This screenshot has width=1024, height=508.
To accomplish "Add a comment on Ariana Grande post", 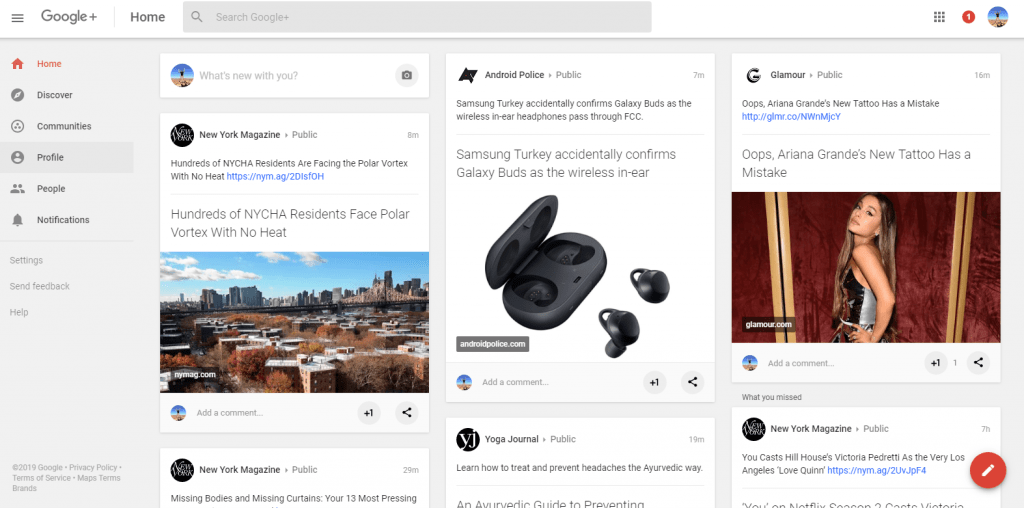I will coord(801,363).
